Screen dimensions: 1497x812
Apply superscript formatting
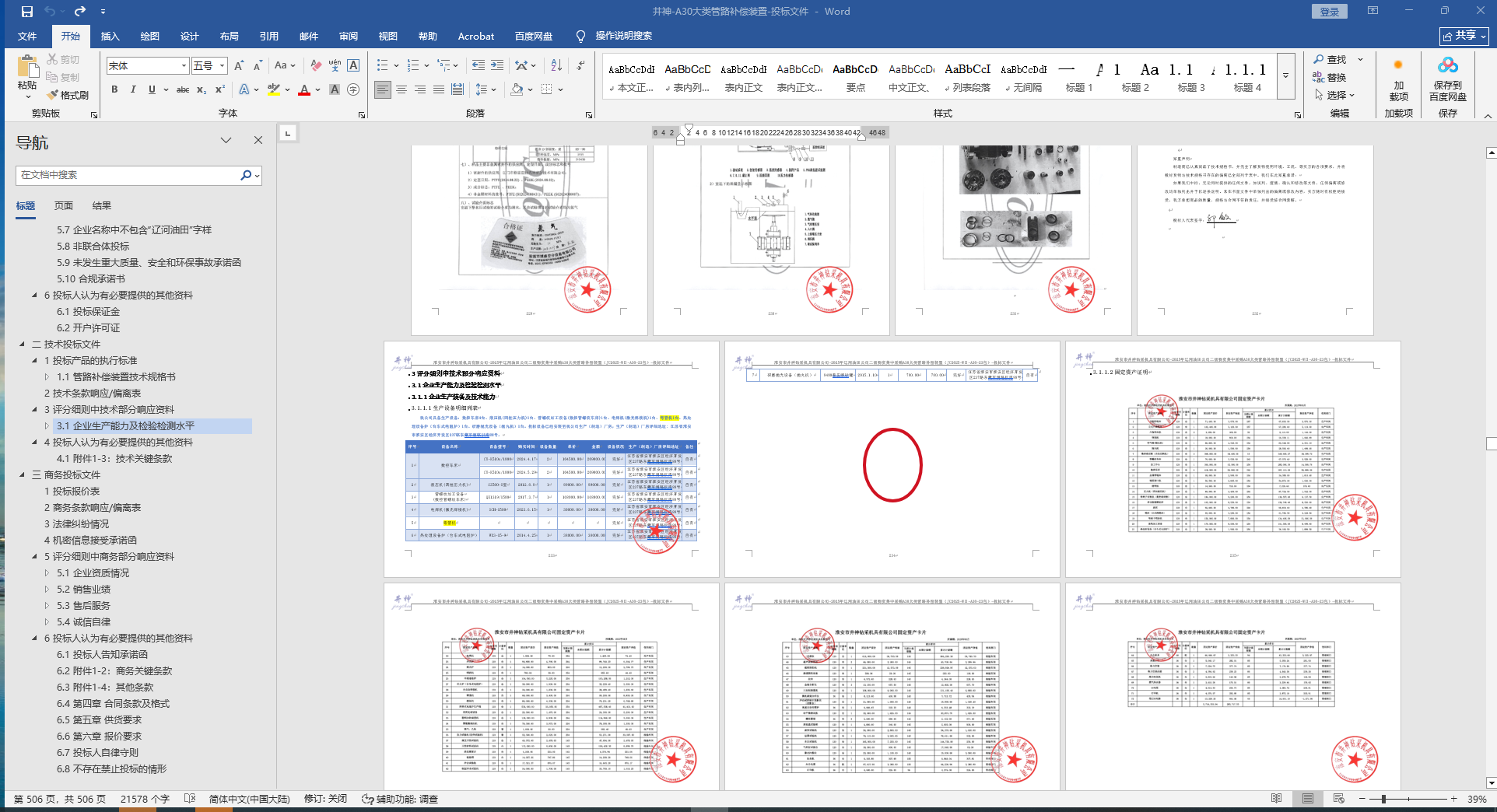coord(220,89)
